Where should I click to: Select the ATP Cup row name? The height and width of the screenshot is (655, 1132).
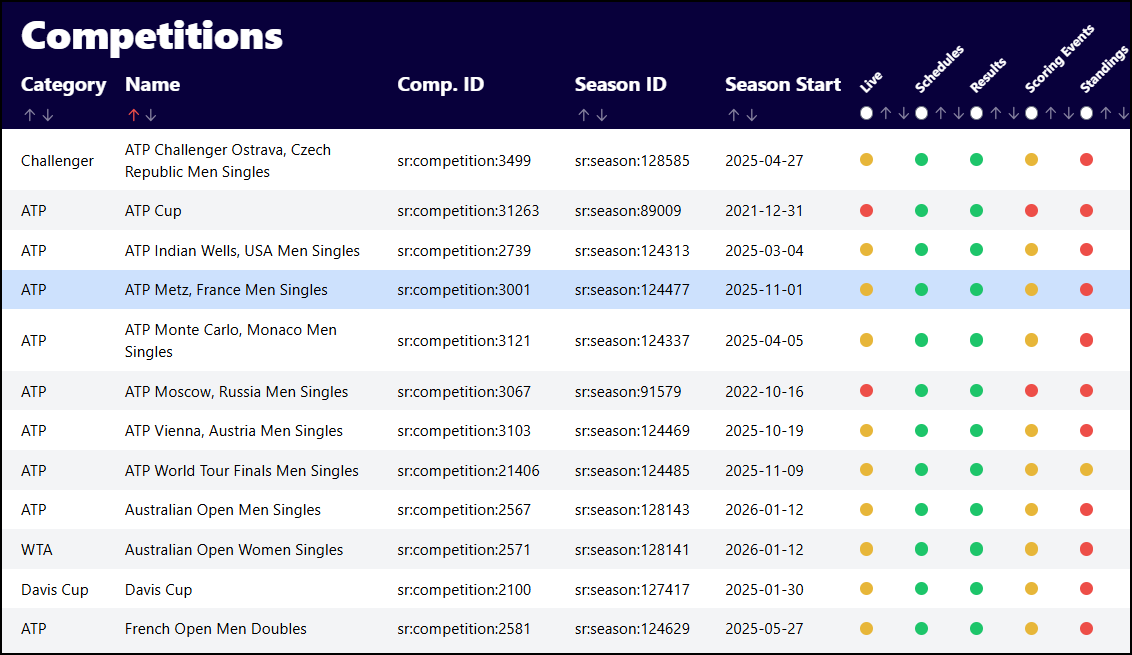(x=153, y=211)
